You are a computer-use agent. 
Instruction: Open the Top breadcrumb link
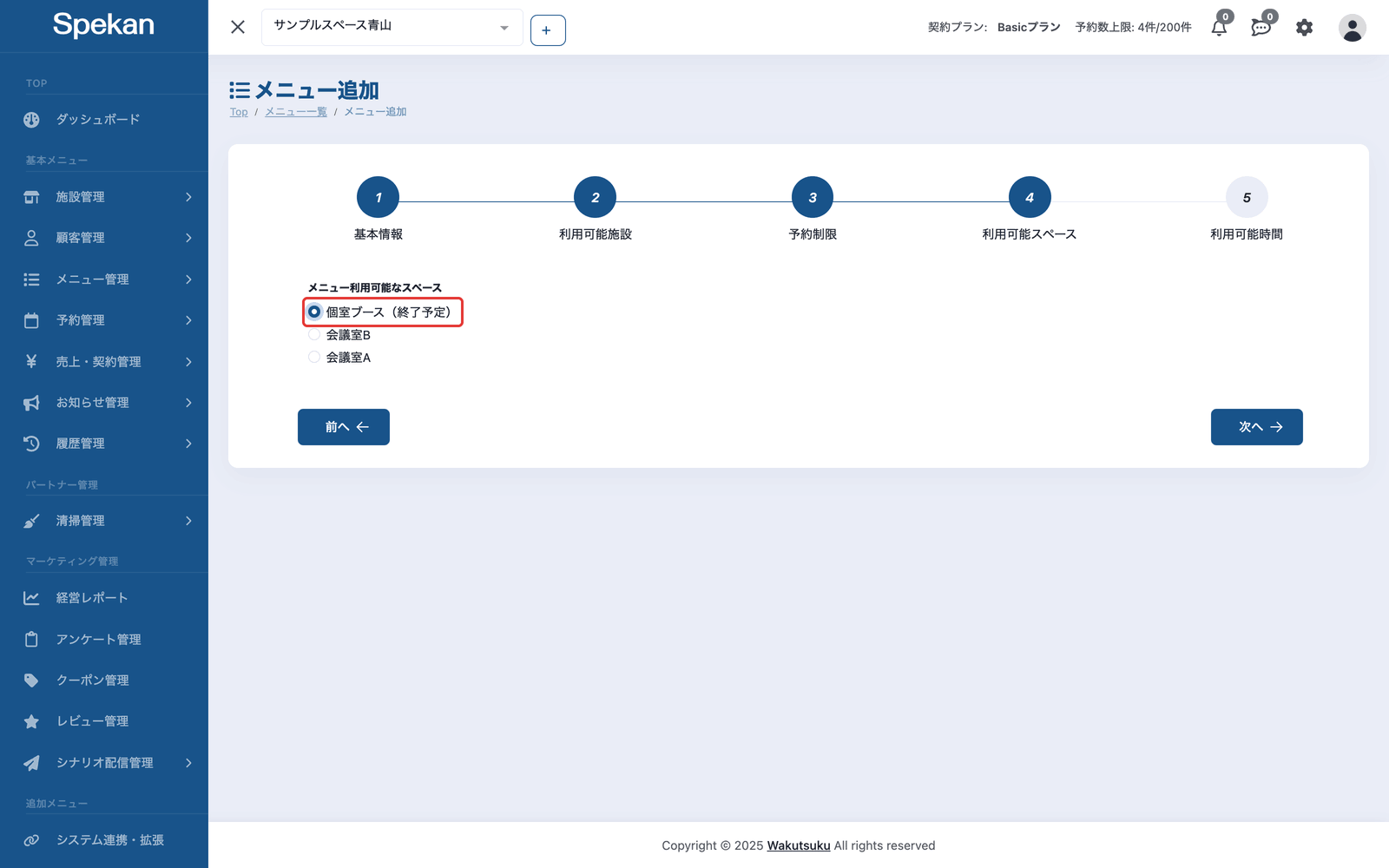239,112
